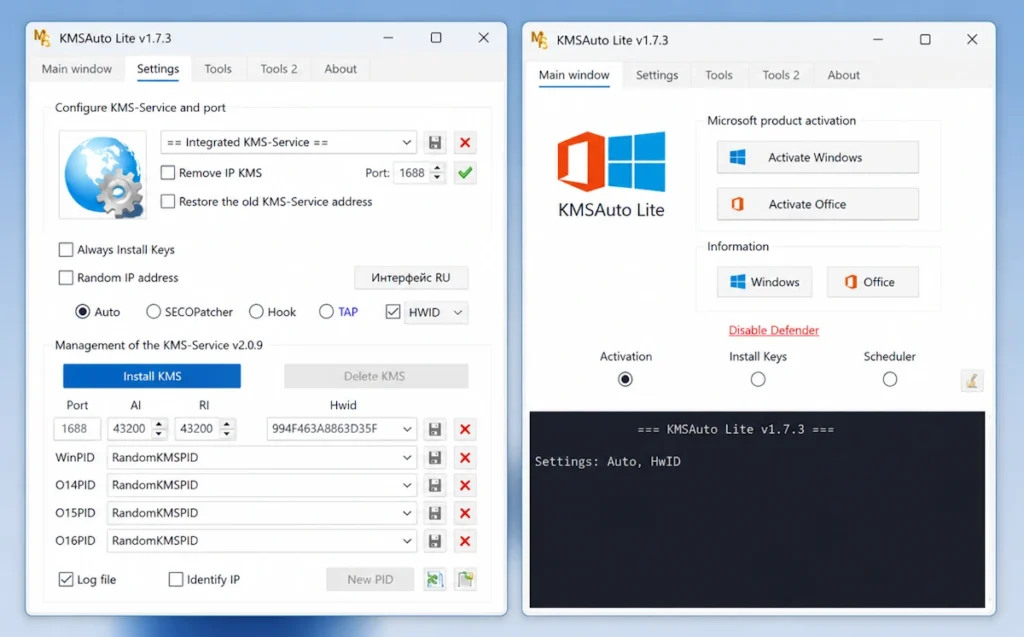Click save icon beside Integrated KMS-Service dropdown
The image size is (1024, 637).
(x=435, y=142)
